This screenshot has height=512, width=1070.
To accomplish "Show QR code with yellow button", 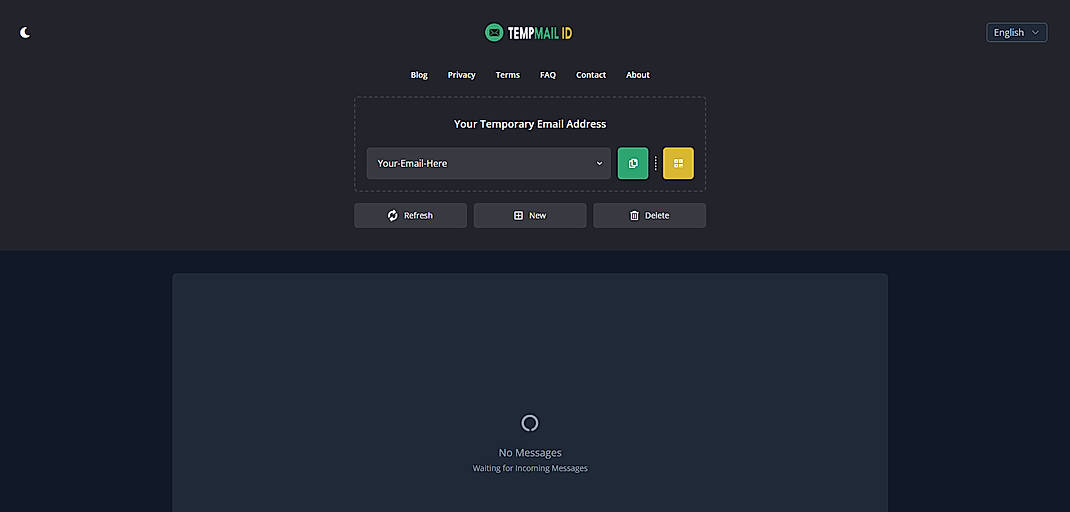I will (x=678, y=163).
